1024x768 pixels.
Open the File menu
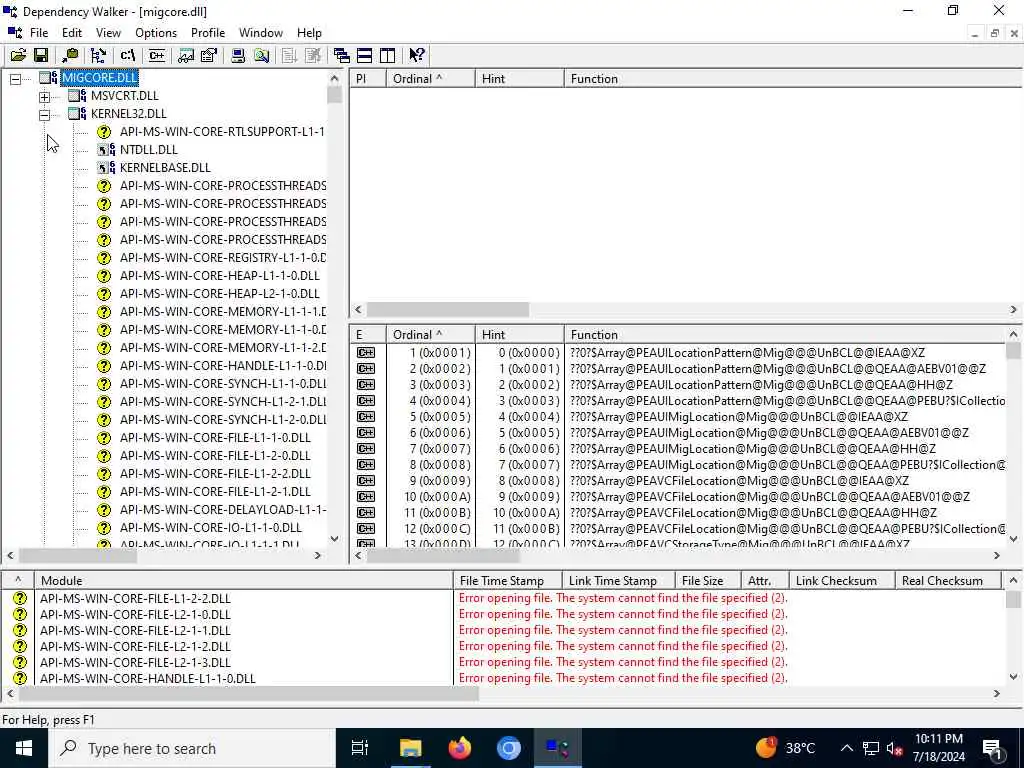click(39, 33)
